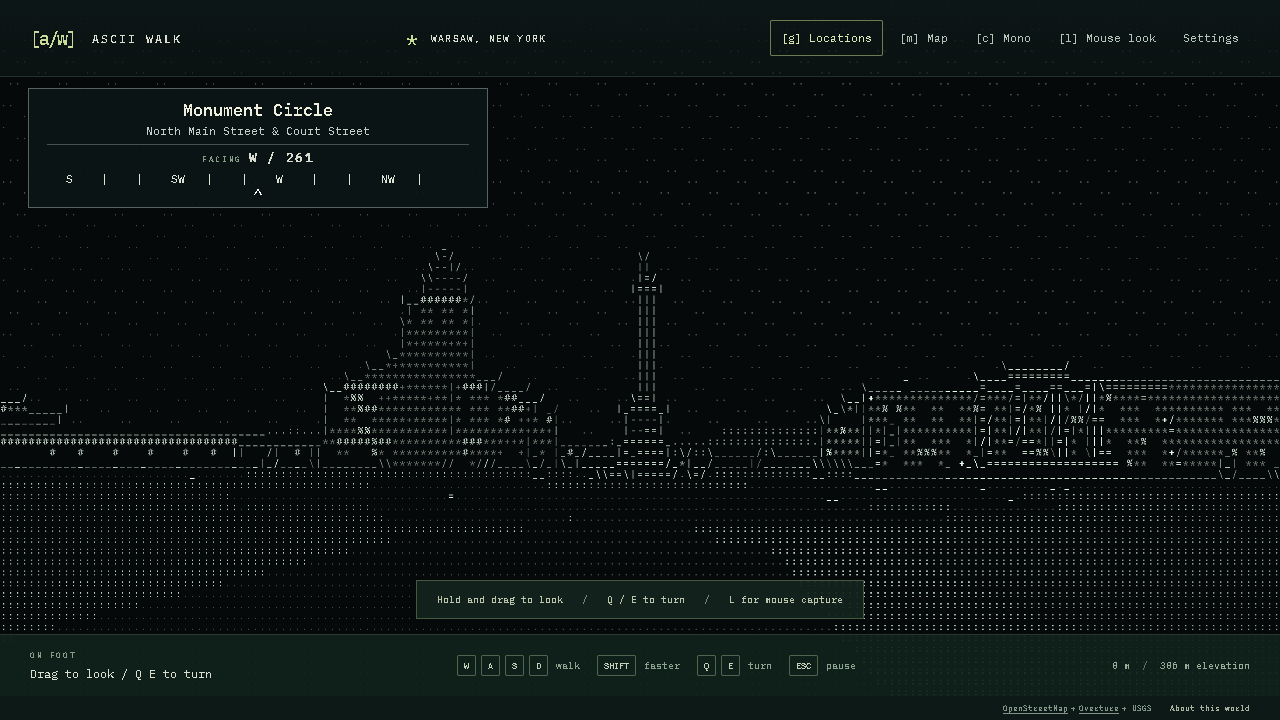The width and height of the screenshot is (1280, 720).
Task: Open the Settings menu
Action: [1210, 38]
